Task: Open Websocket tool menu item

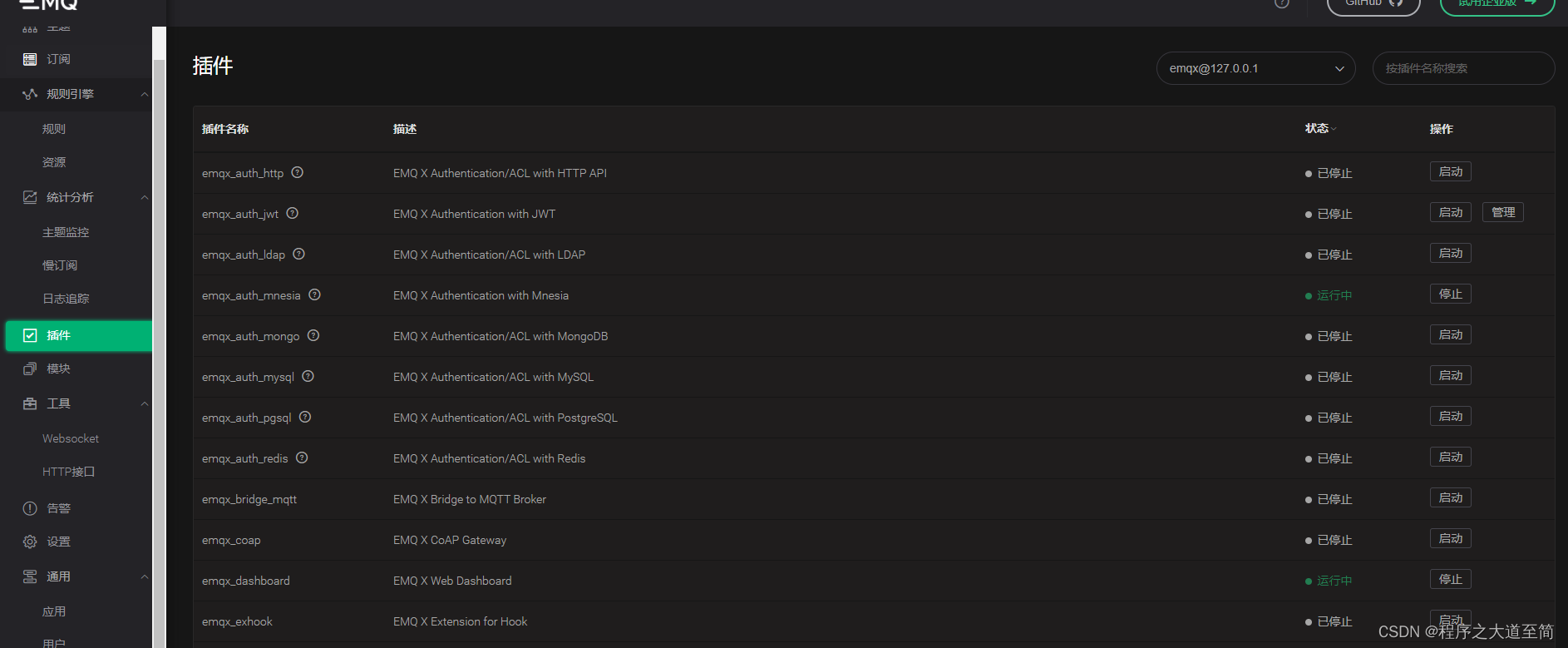Action: [x=71, y=438]
